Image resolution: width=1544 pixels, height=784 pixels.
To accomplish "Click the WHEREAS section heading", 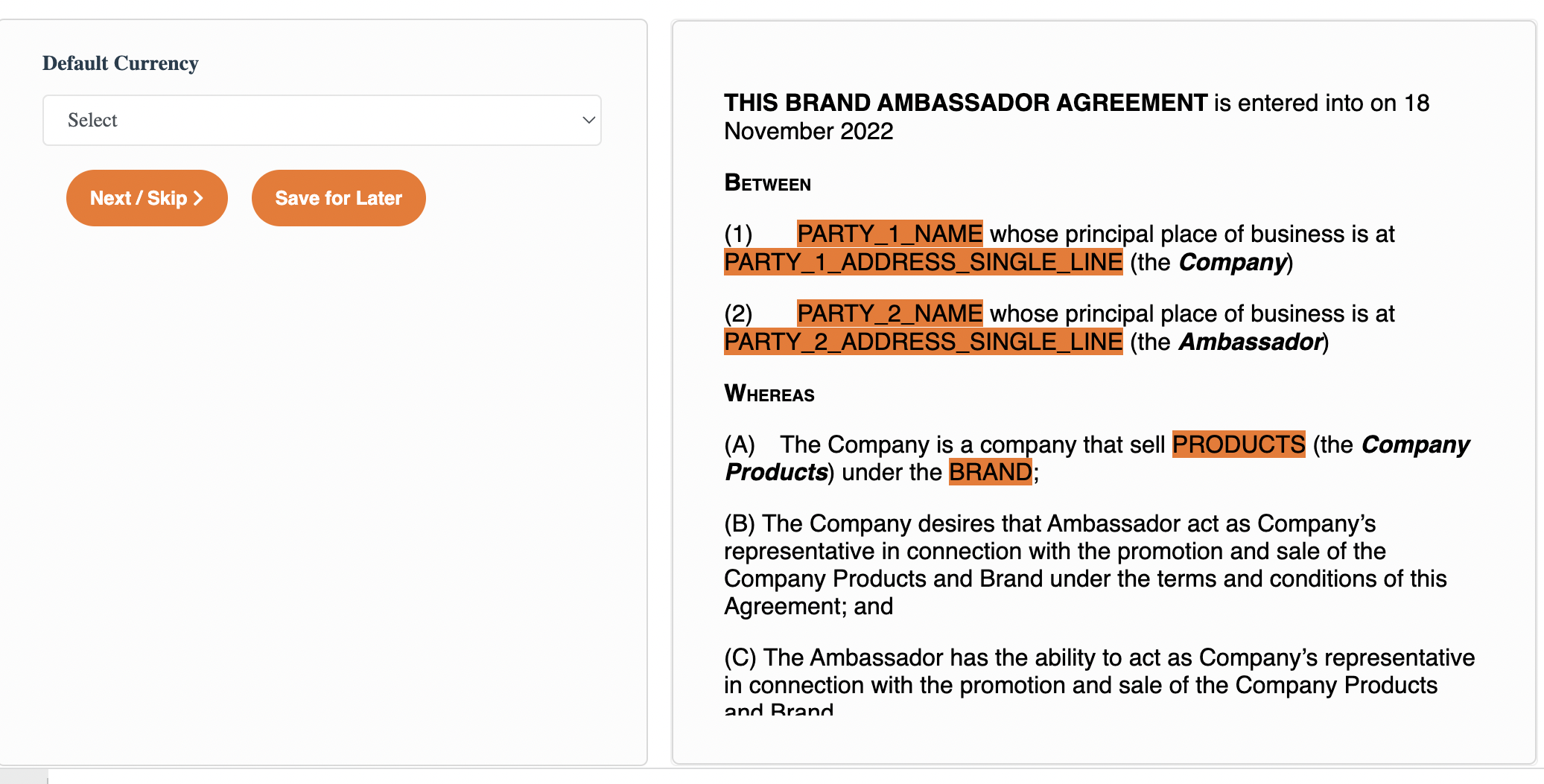I will 769,393.
